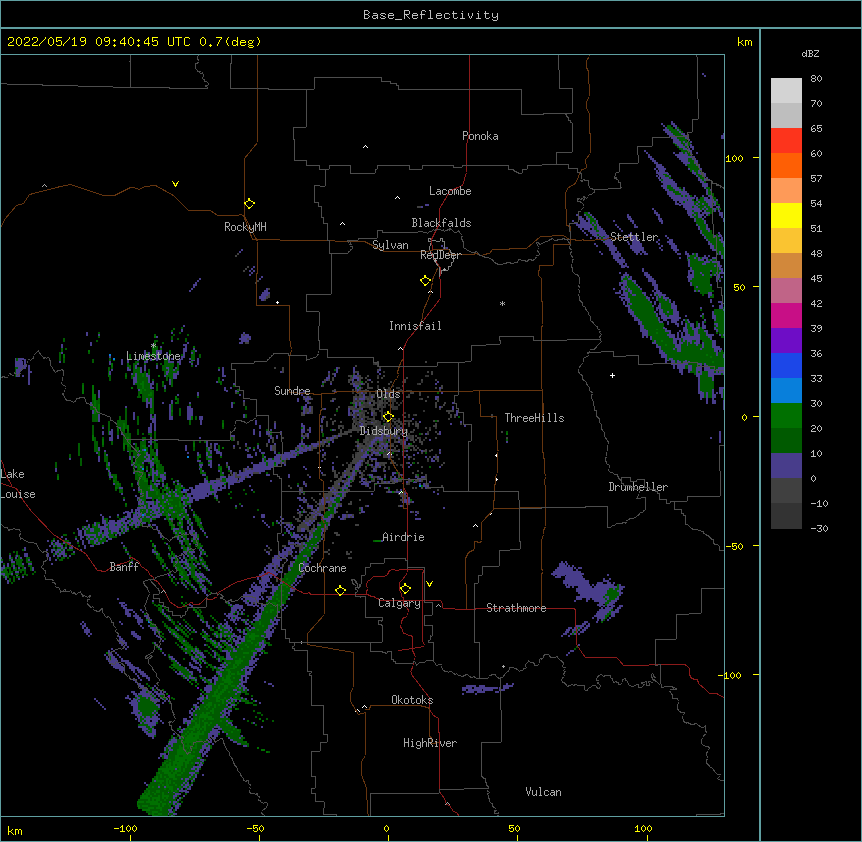
Task: Click the -100 tick on horizontal axis
Action: 125,828
